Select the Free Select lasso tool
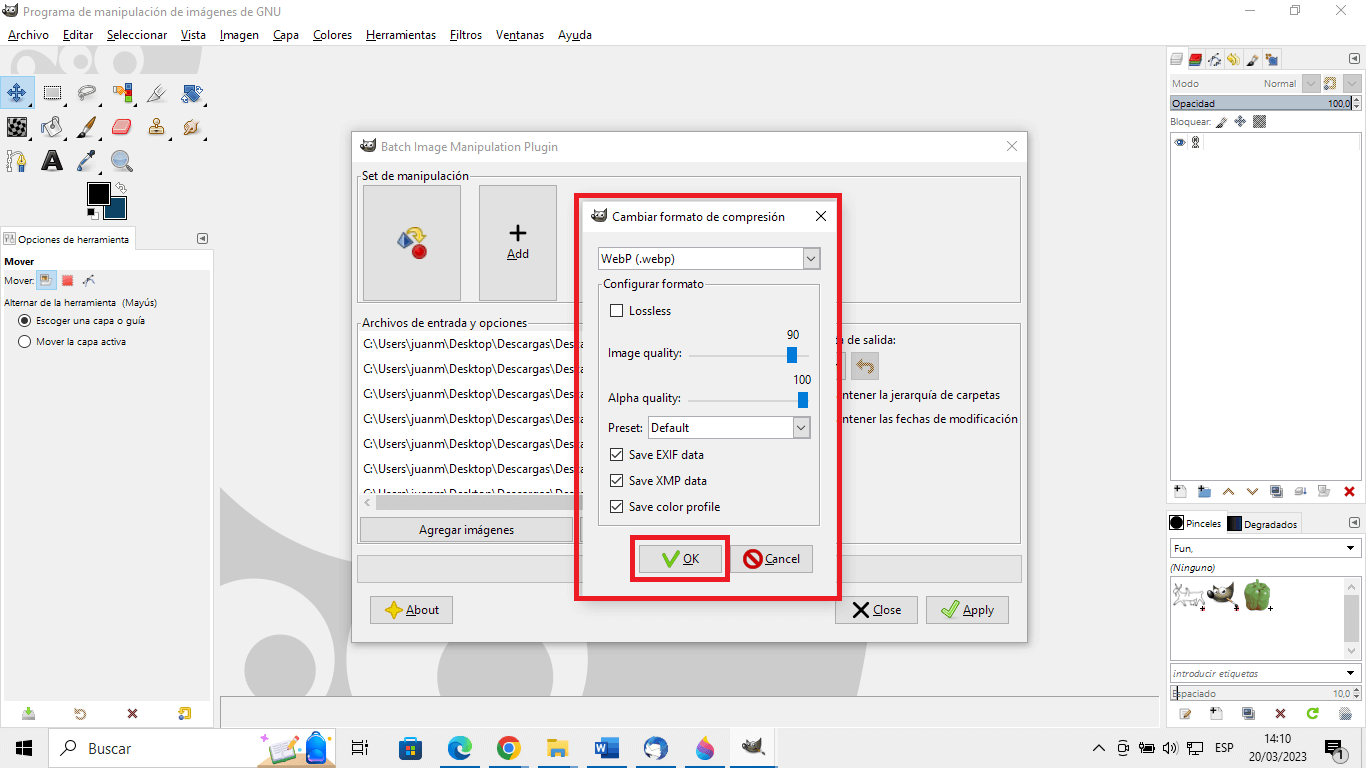This screenshot has height=768, width=1366. click(87, 94)
